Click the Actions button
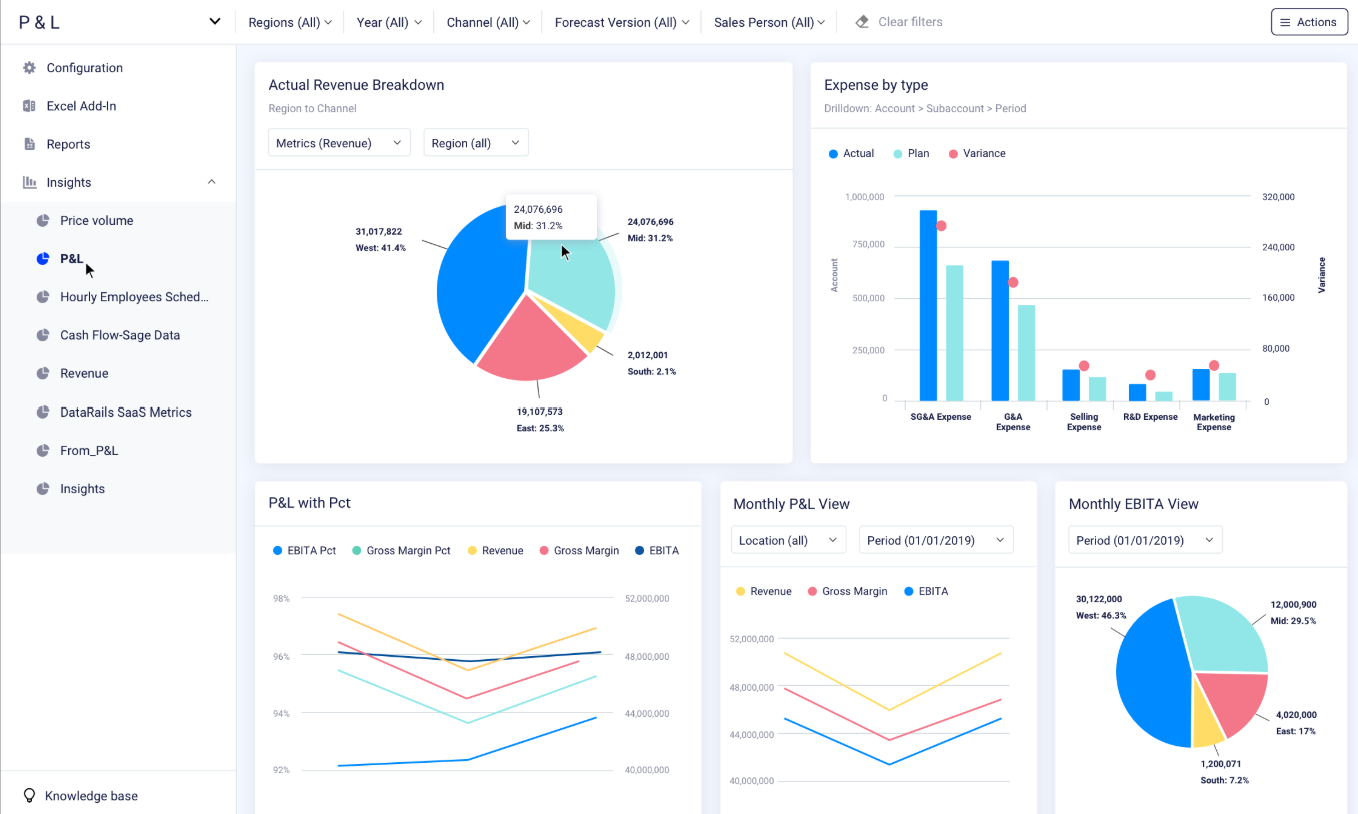The height and width of the screenshot is (814, 1358). [x=1308, y=21]
